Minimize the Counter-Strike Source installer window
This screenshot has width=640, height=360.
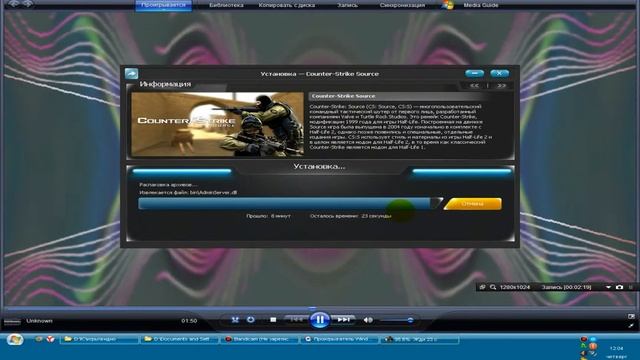coord(475,73)
